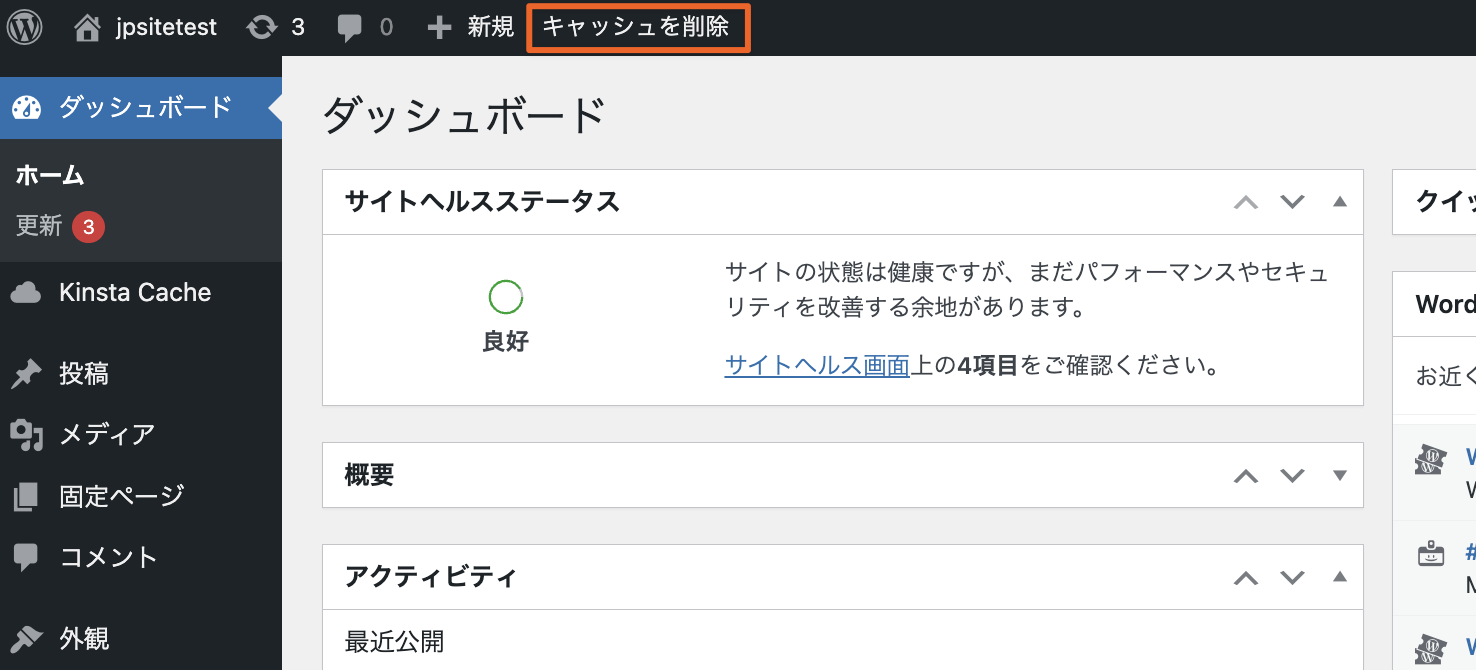Open the jpsitetest site via home icon
The height and width of the screenshot is (670, 1476).
(x=89, y=27)
